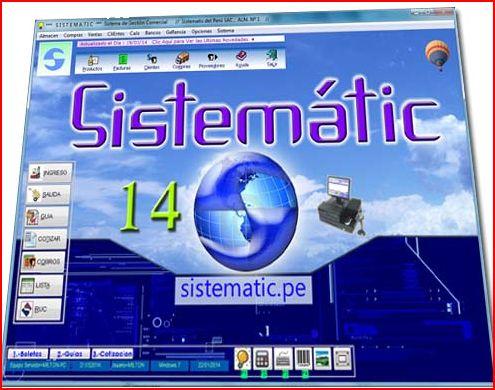Click the barcode icon
The height and width of the screenshot is (390, 495).
tap(303, 358)
